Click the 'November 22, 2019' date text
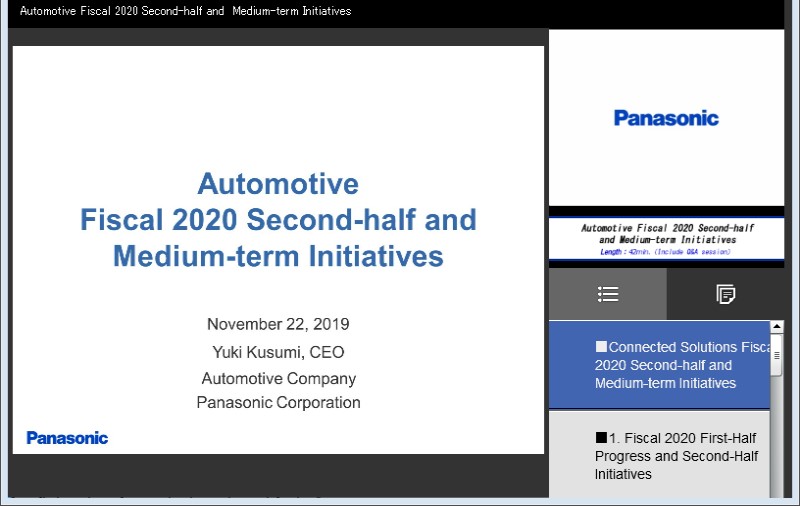This screenshot has height=506, width=800. click(x=278, y=324)
